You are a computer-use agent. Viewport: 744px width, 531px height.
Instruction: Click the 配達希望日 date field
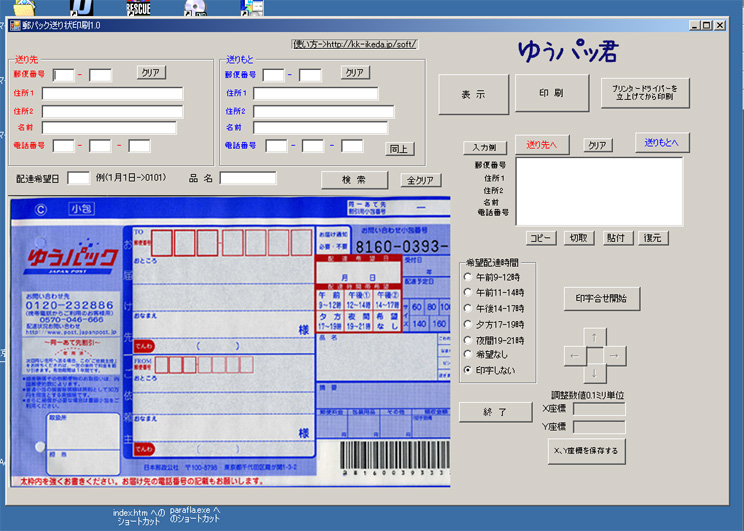[78, 178]
